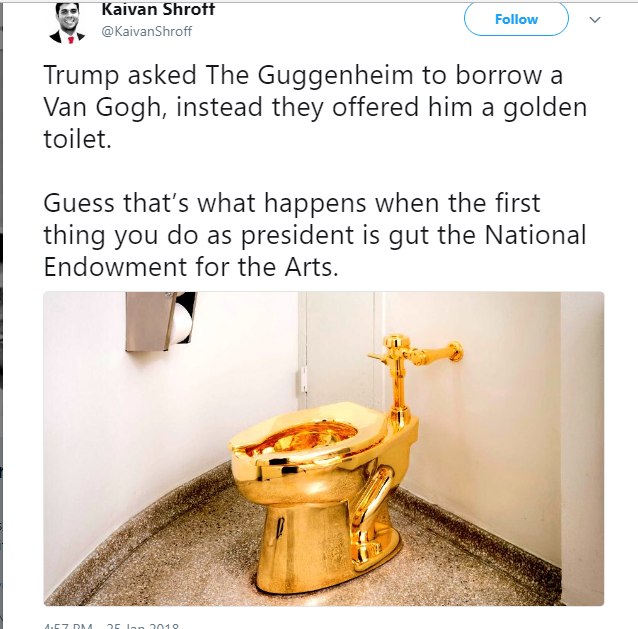
Task: Click the @KaivanShroff handle
Action: 146,31
